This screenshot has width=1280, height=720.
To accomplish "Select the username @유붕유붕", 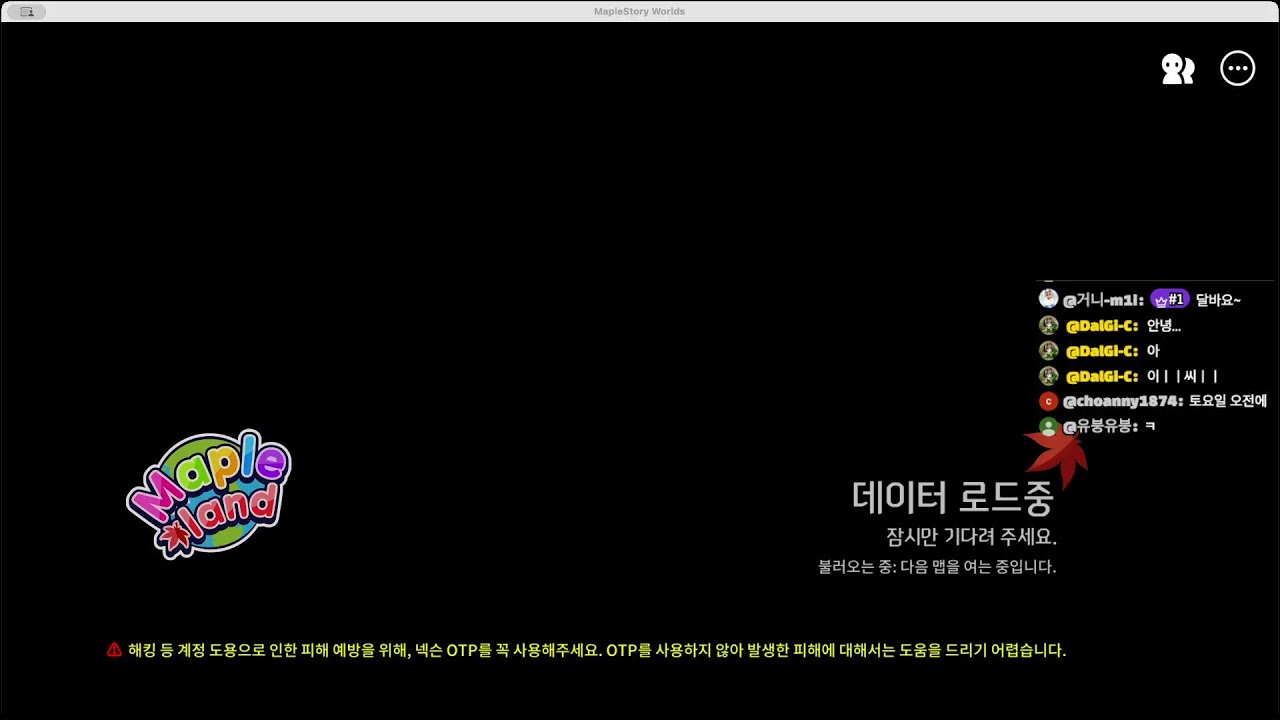I will click(x=1101, y=427).
